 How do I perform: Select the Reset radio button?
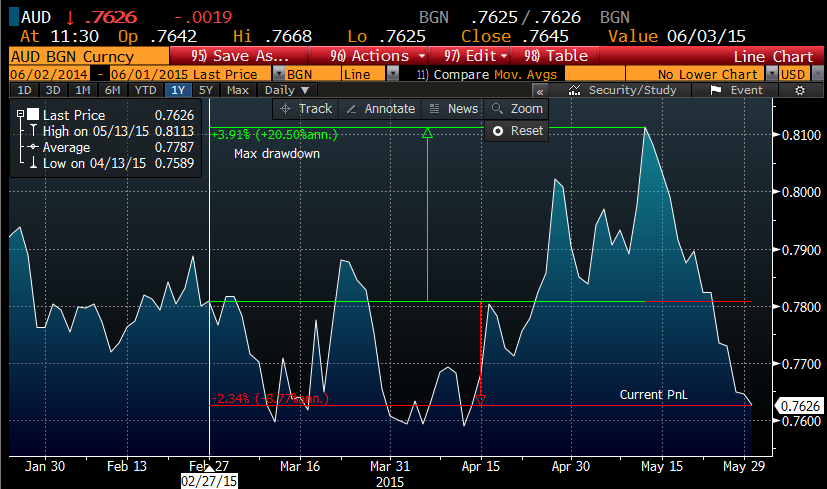[x=497, y=131]
